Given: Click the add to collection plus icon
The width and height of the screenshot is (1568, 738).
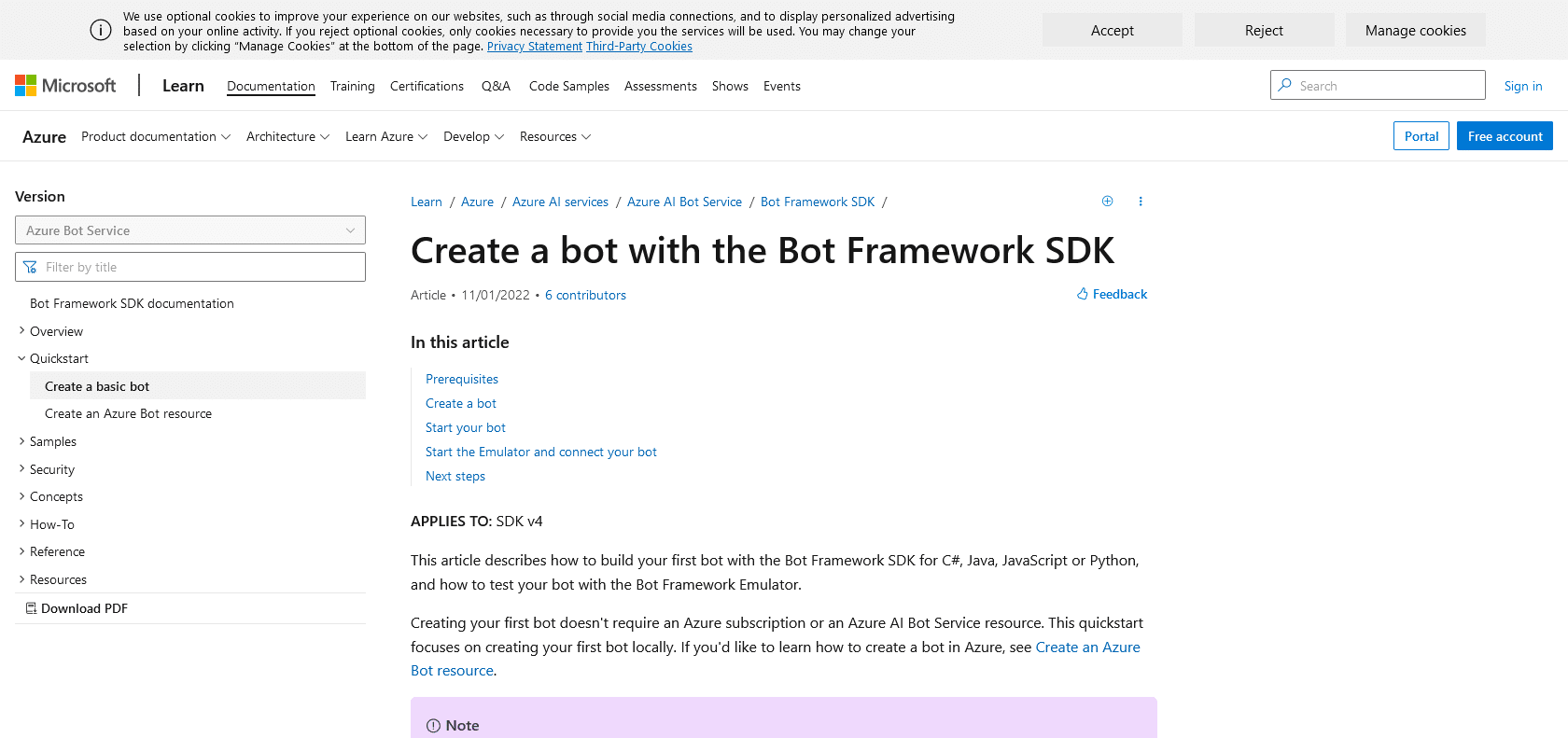Looking at the screenshot, I should pyautogui.click(x=1107, y=202).
